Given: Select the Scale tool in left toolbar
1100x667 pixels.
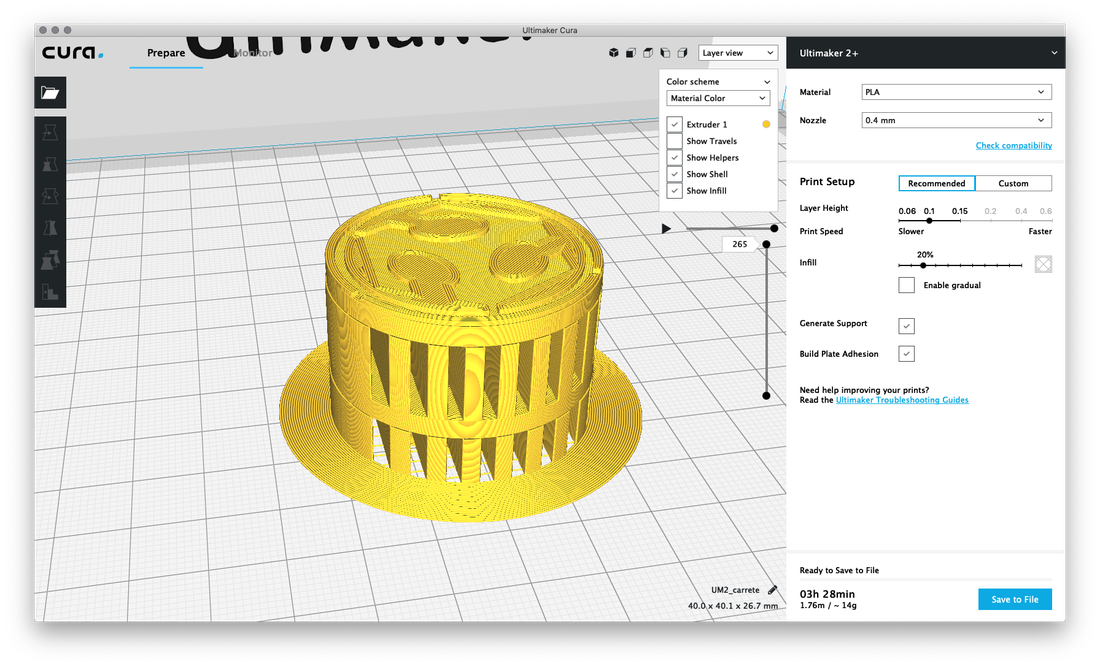Looking at the screenshot, I should pyautogui.click(x=50, y=164).
